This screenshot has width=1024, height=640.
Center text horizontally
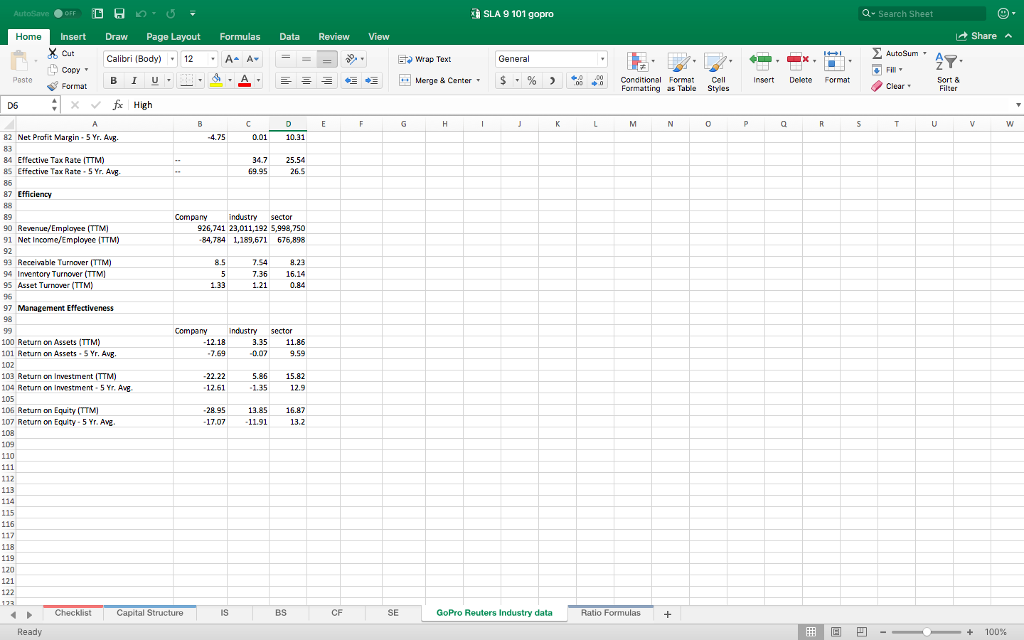[x=306, y=80]
